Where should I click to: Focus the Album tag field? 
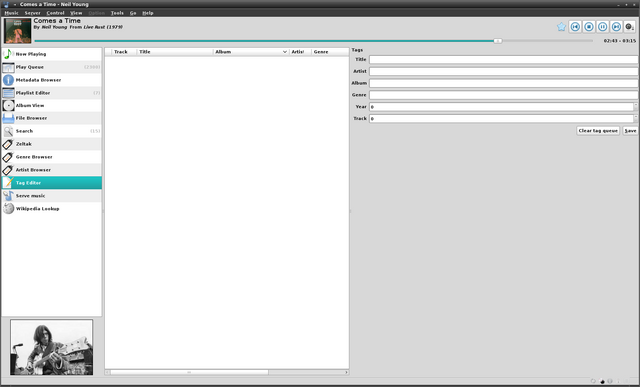click(x=504, y=83)
